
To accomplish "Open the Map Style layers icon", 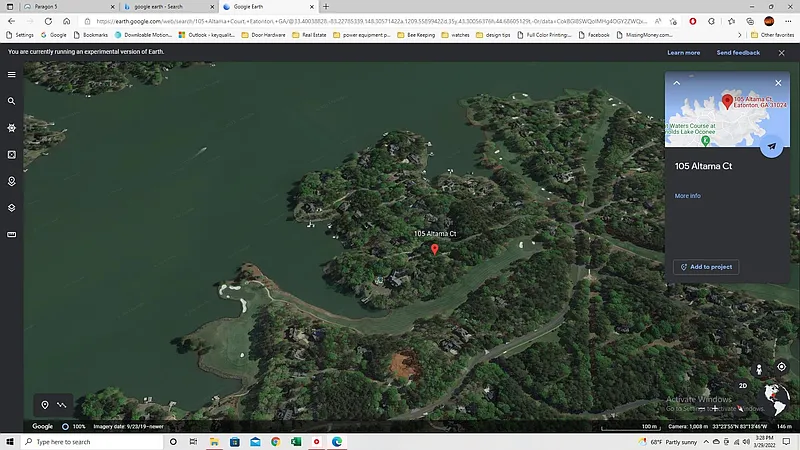I will 12,208.
